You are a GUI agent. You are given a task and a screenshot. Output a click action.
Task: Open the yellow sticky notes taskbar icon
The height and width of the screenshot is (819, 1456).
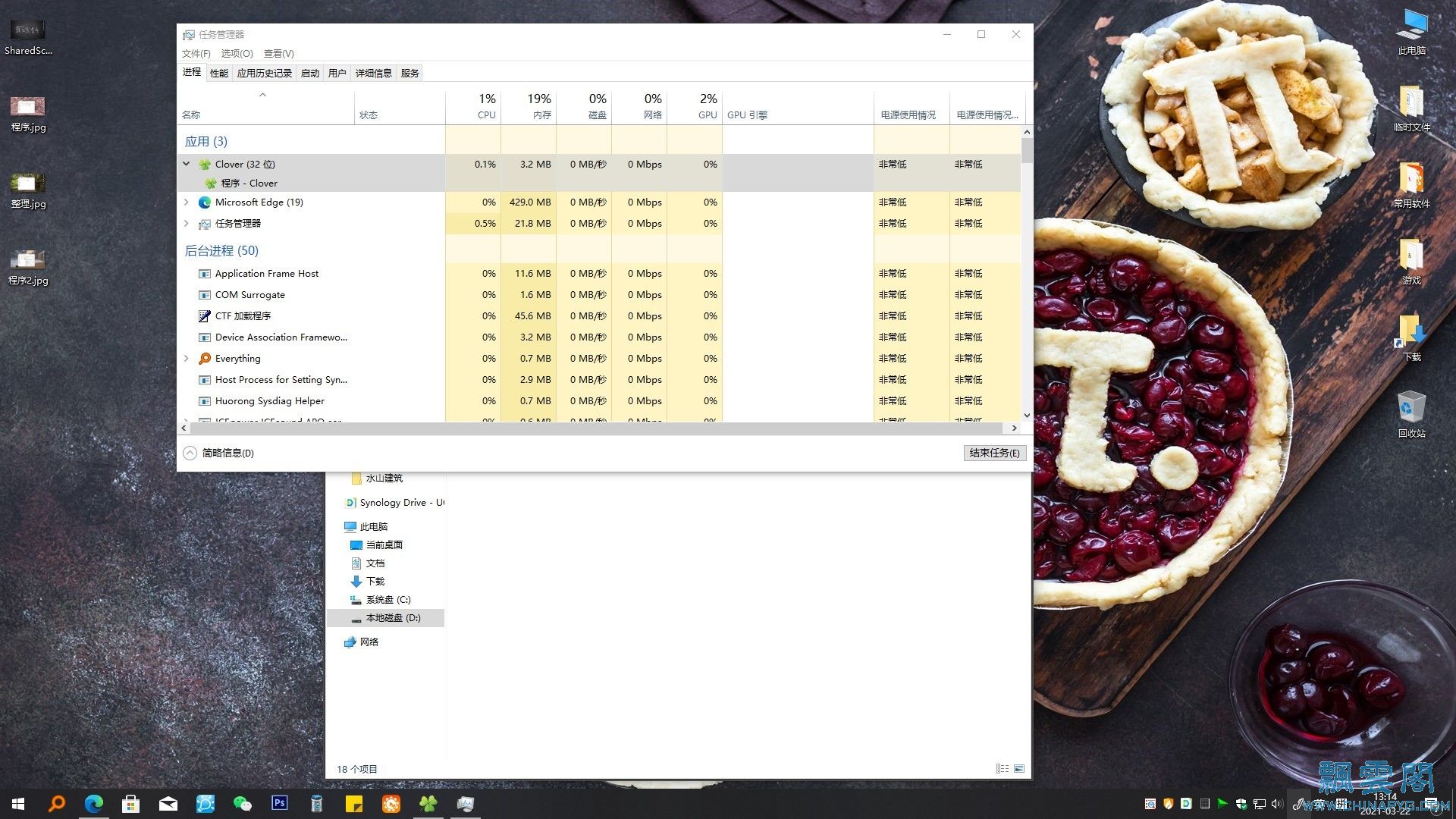353,804
